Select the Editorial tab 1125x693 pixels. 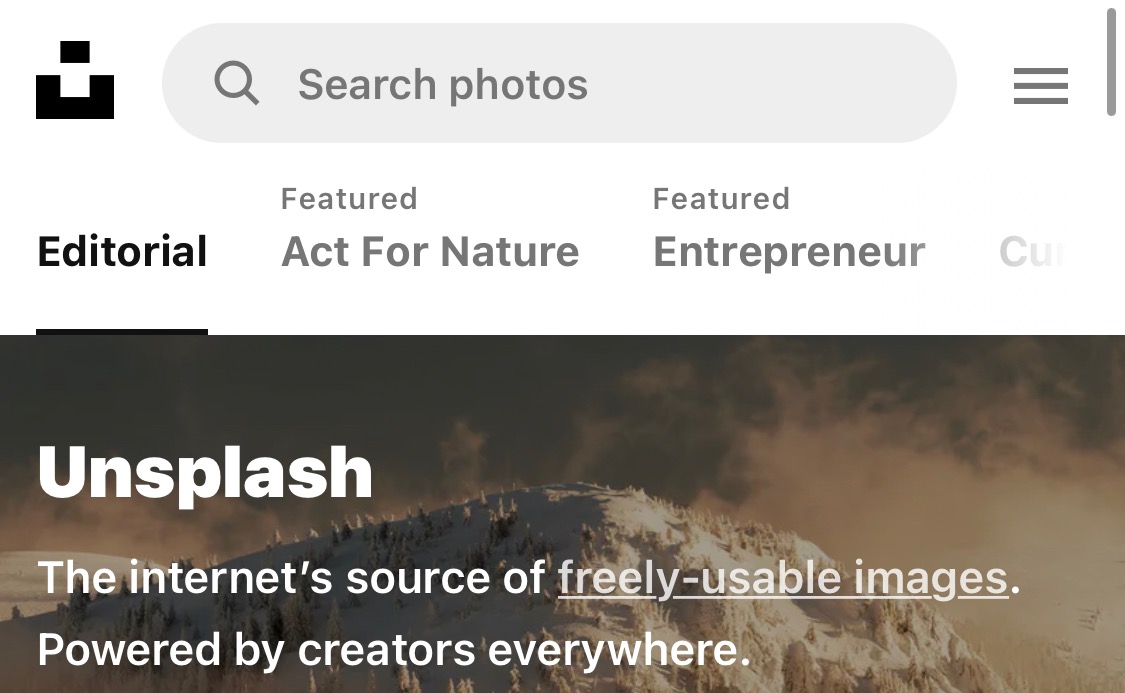click(x=122, y=251)
